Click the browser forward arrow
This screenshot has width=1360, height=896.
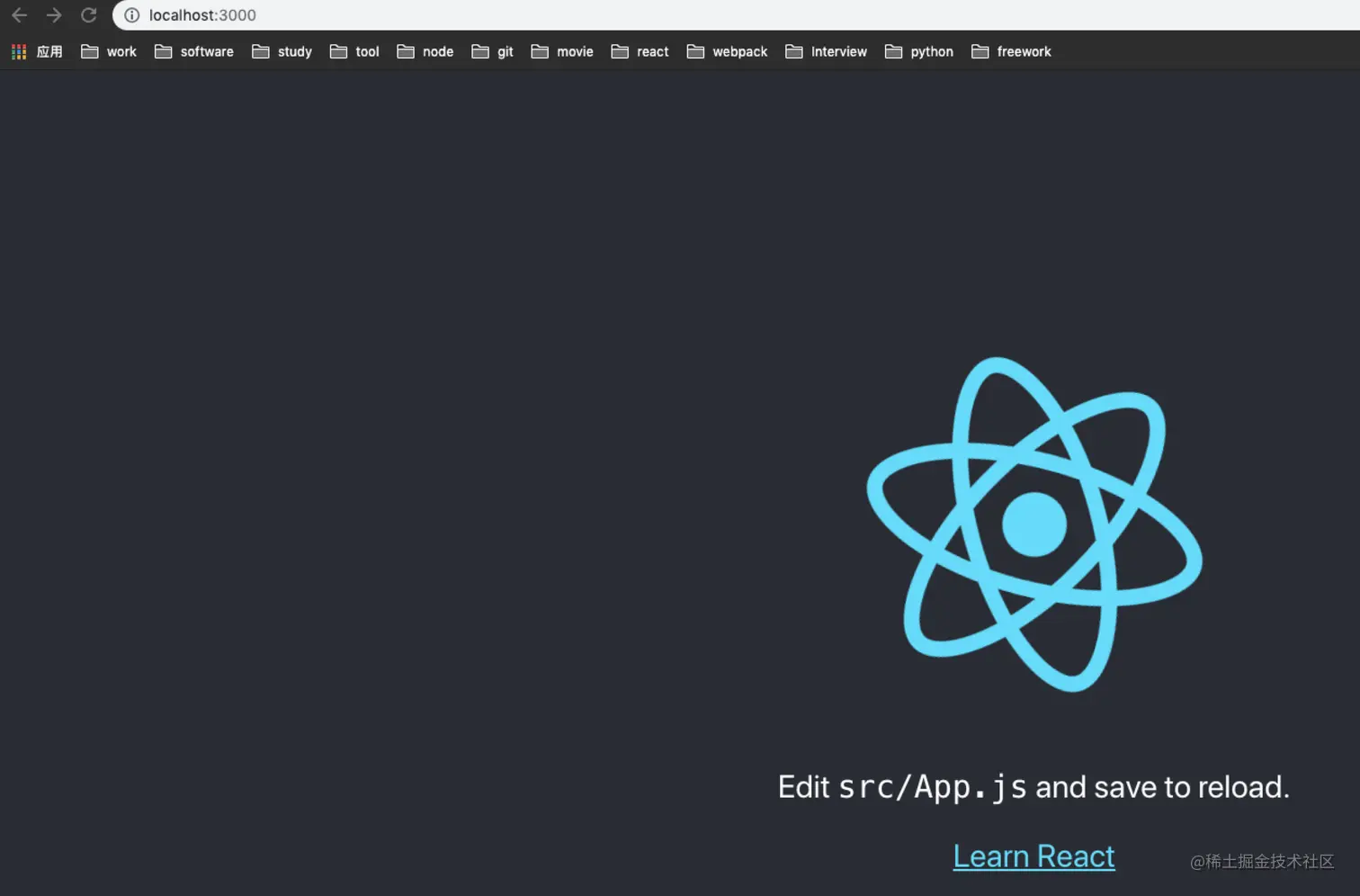click(x=54, y=15)
